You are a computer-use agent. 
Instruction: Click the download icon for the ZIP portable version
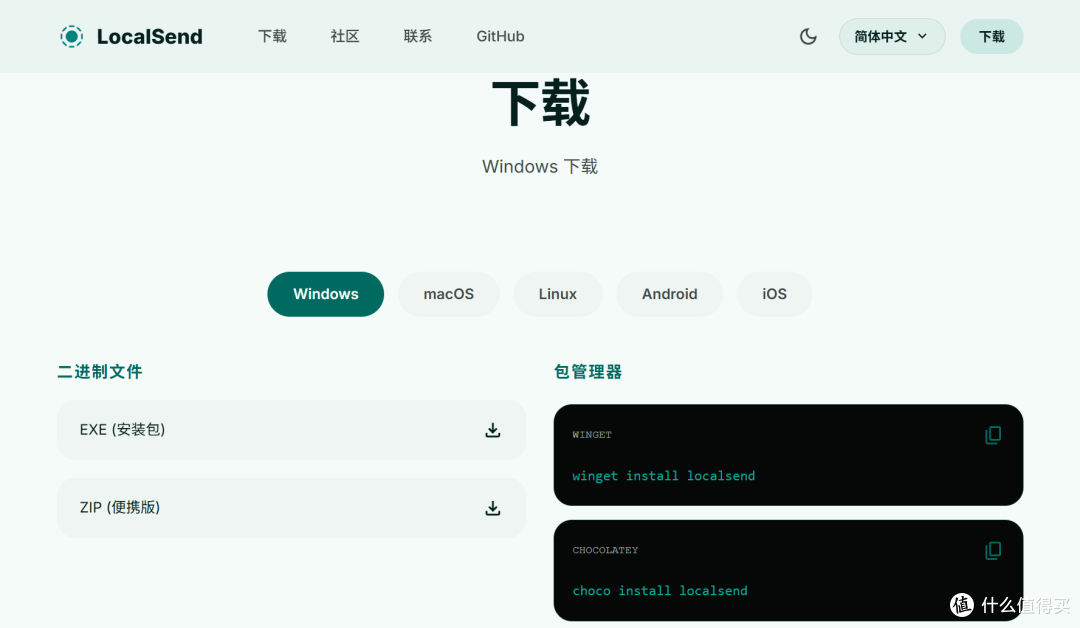pos(492,508)
